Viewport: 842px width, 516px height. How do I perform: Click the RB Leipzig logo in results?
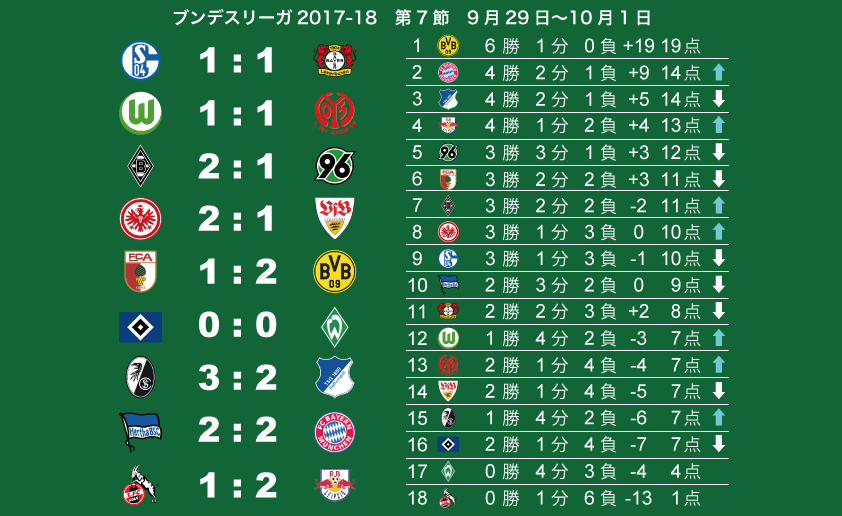tap(335, 485)
